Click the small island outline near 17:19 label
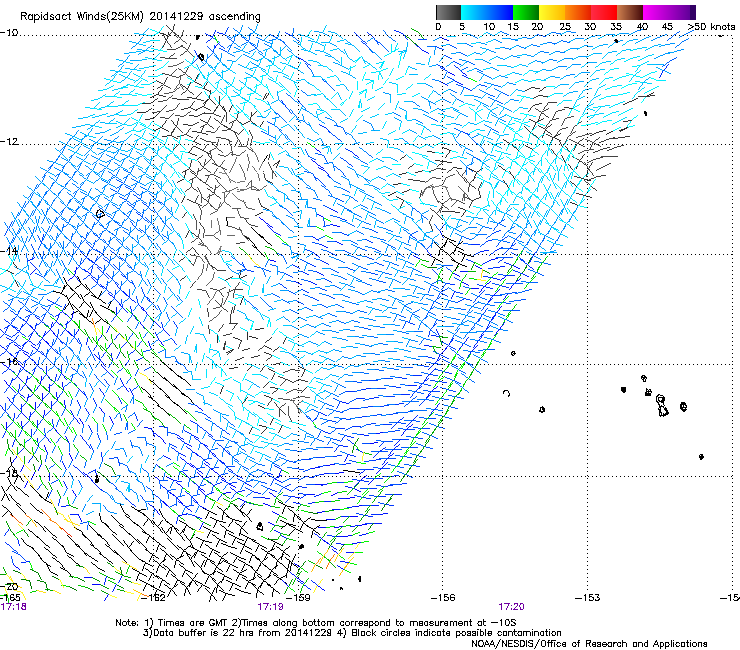The image size is (740, 650). (x=260, y=526)
